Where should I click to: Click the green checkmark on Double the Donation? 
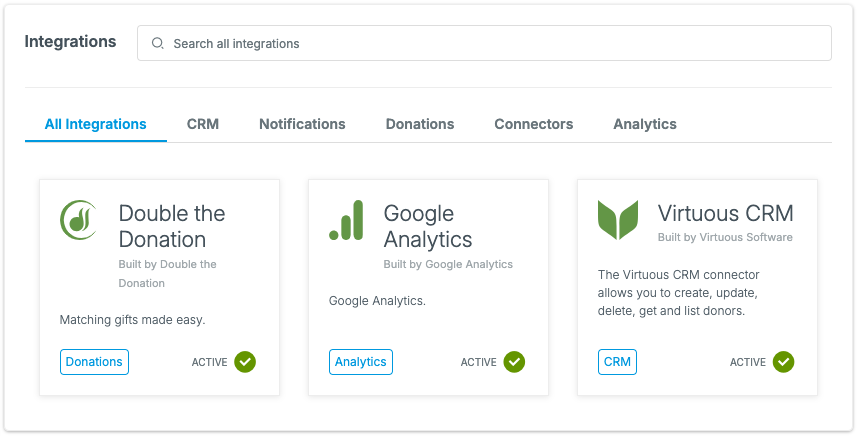point(245,362)
